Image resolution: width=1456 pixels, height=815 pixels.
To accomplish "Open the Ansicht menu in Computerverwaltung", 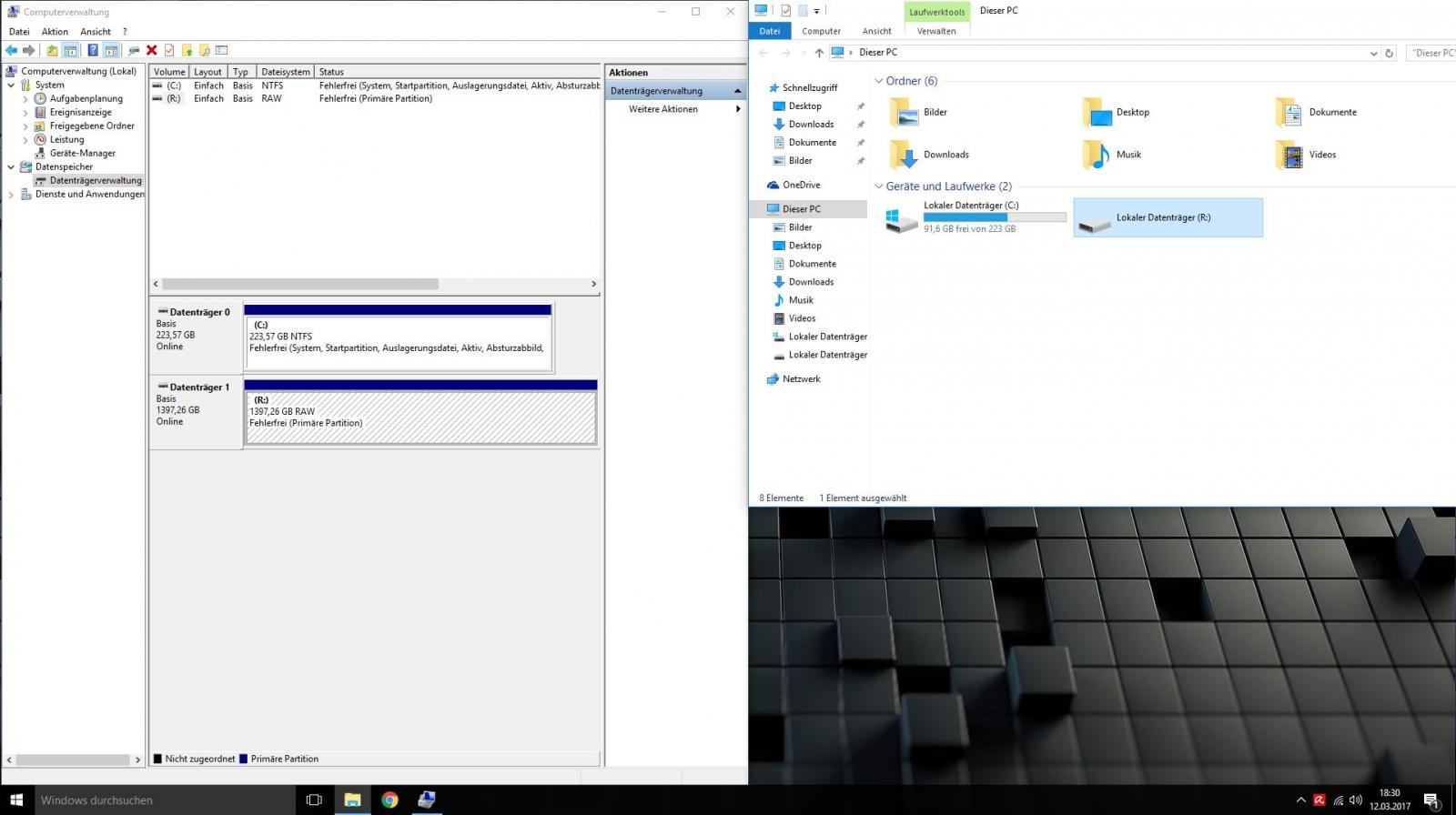I will pyautogui.click(x=96, y=32).
